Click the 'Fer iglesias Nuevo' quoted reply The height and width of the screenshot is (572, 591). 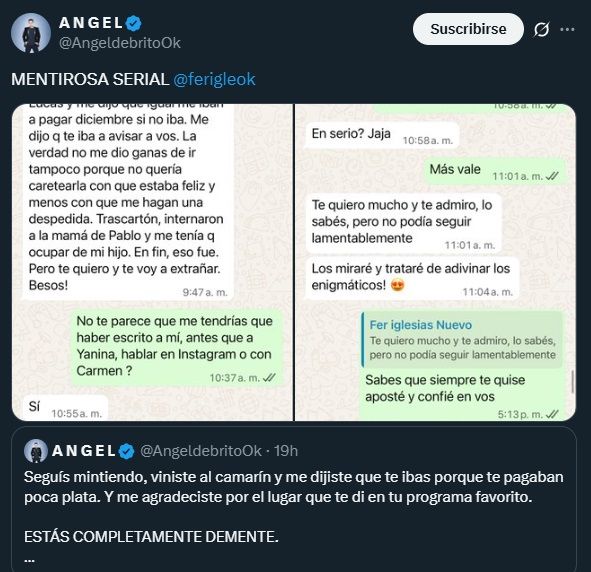[x=462, y=340]
